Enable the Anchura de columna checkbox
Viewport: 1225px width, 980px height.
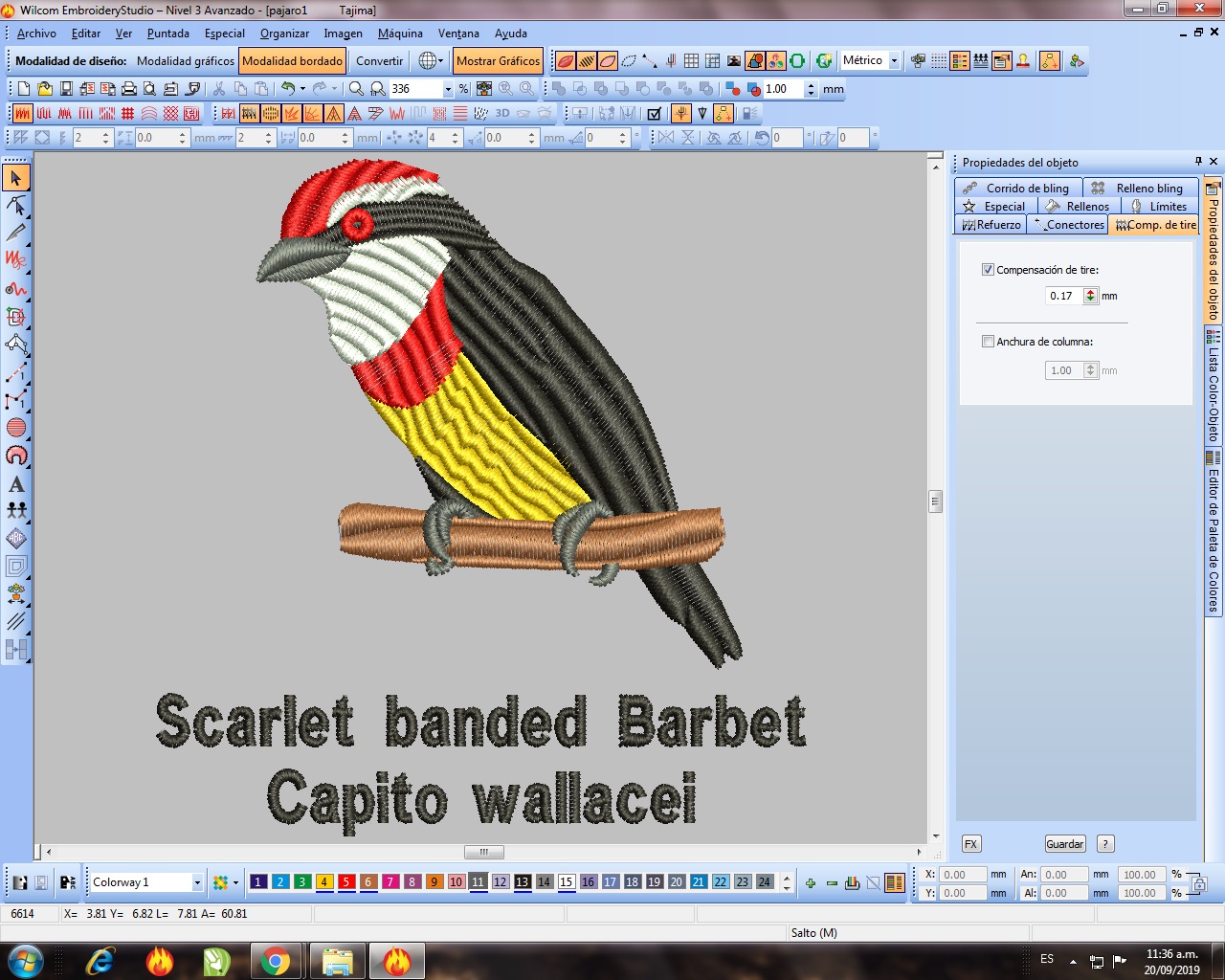988,342
